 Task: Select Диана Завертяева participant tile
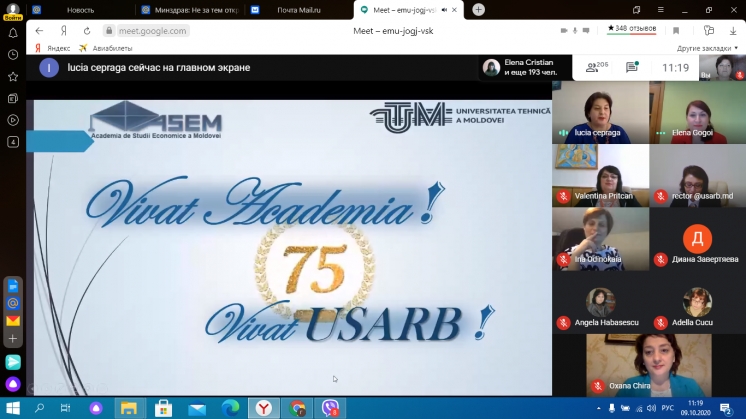click(x=697, y=239)
